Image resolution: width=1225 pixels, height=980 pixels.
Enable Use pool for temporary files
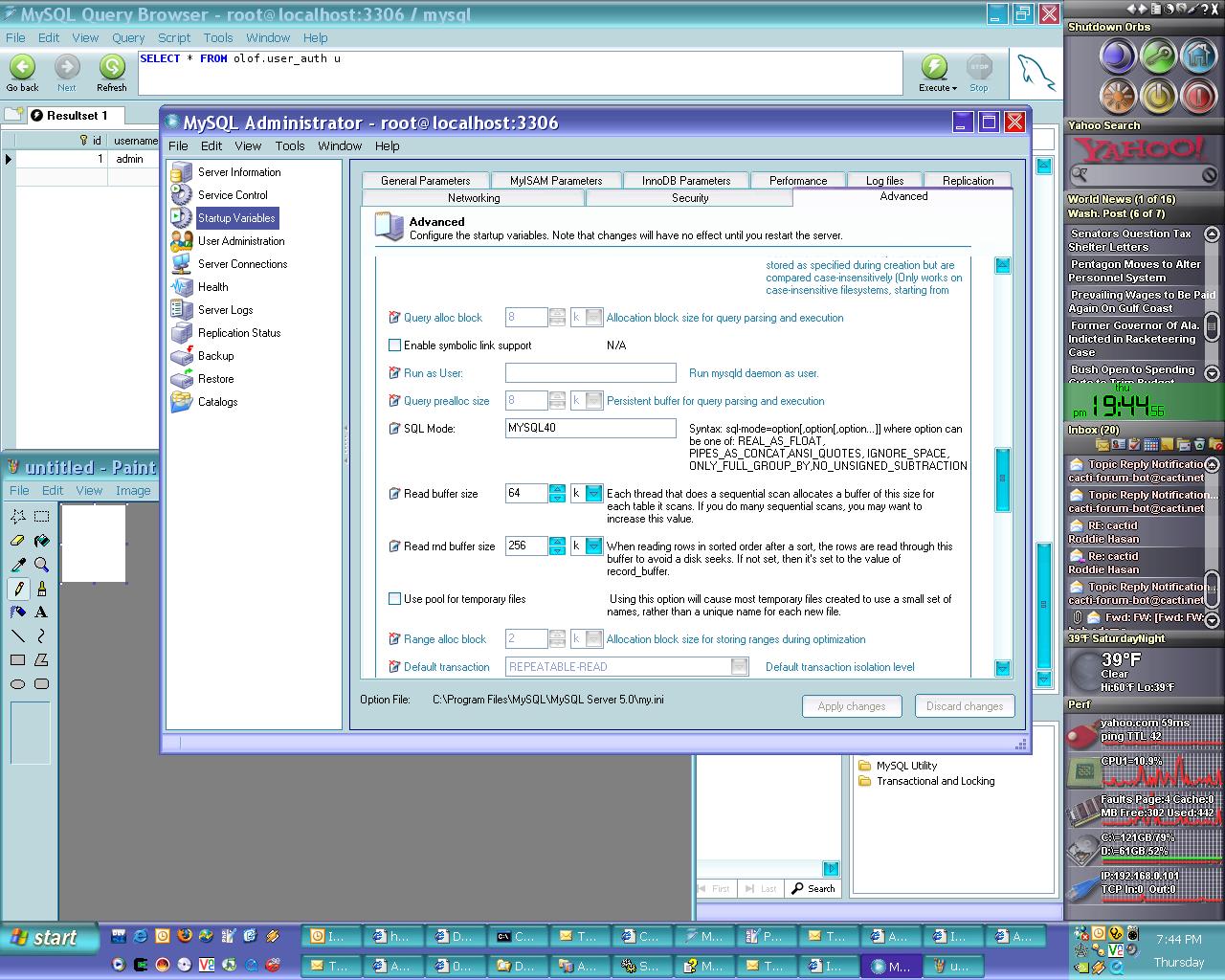(394, 599)
